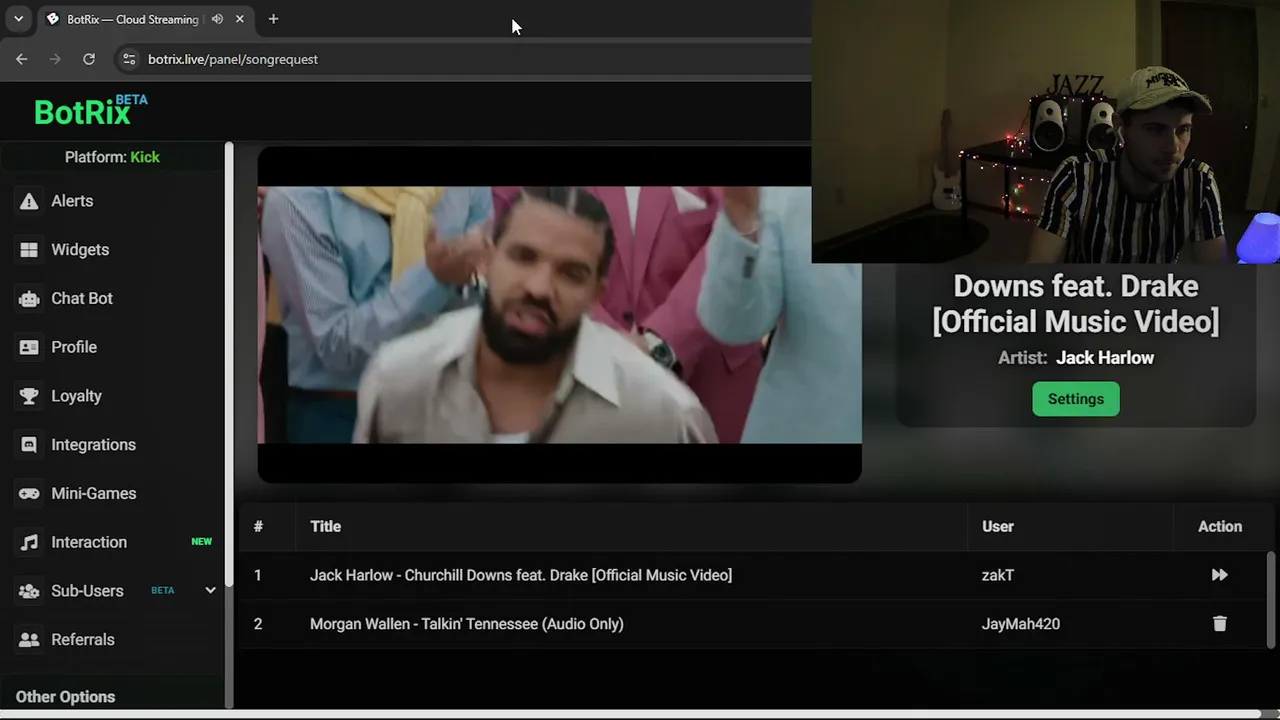Image resolution: width=1280 pixels, height=720 pixels.
Task: Click the Alerts warning triangle icon
Action: point(29,201)
